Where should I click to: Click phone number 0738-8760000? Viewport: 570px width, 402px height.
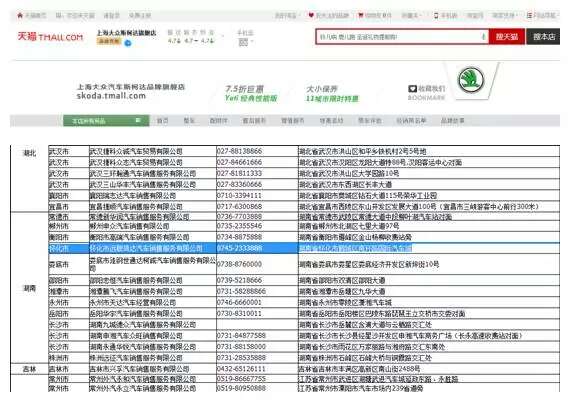239,264
